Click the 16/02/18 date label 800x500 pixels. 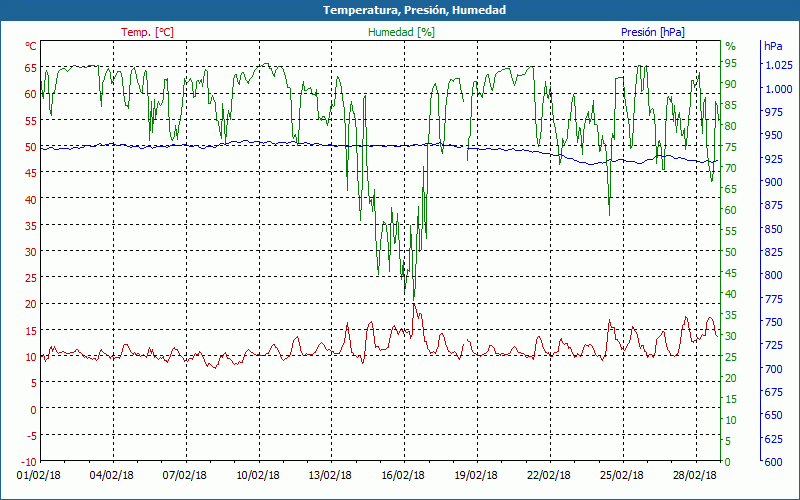tap(405, 476)
